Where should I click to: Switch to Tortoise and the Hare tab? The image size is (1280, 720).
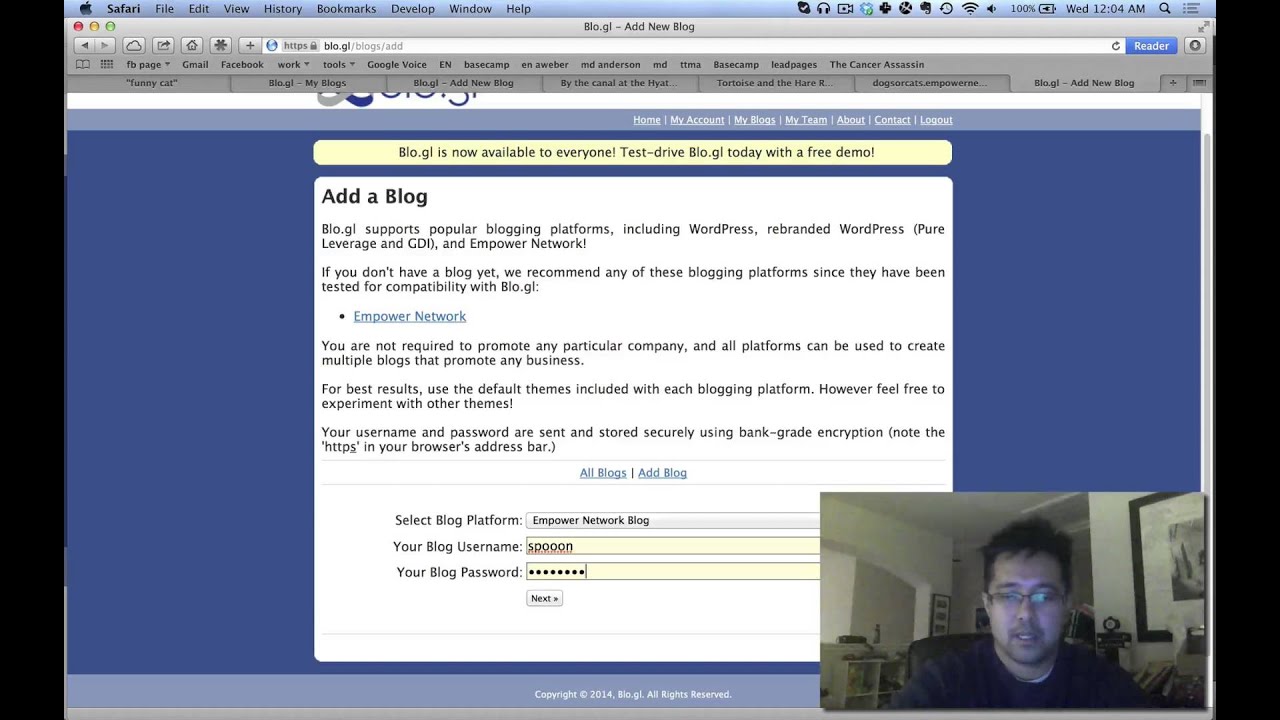774,83
